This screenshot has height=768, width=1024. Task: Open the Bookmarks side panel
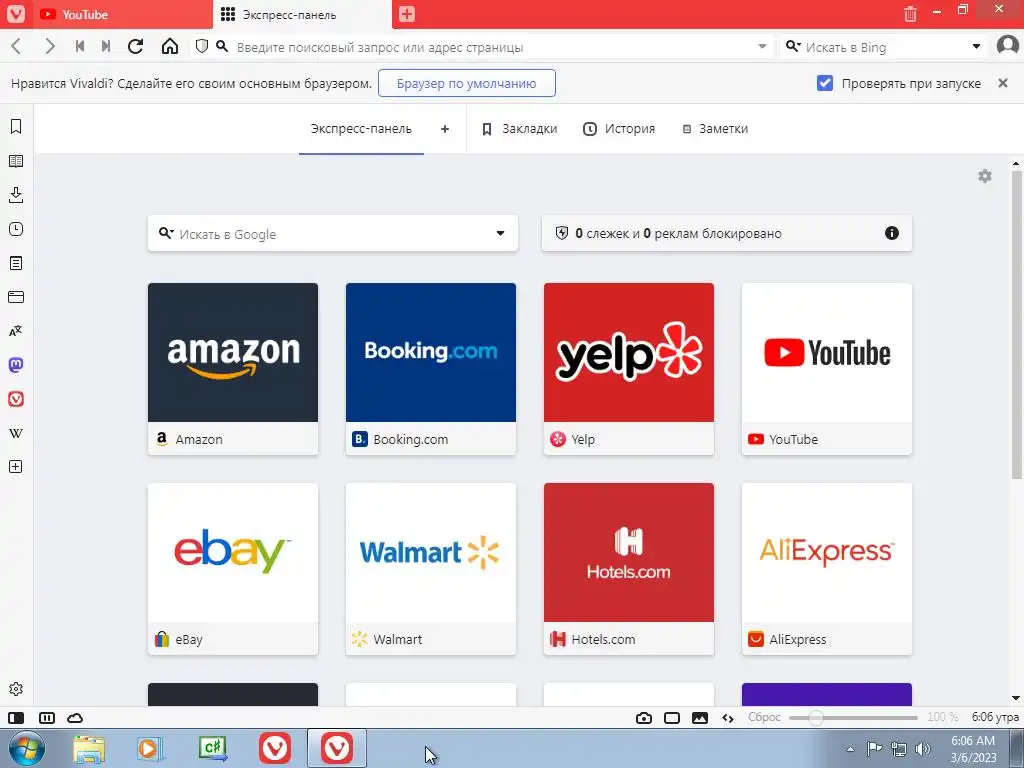[16, 127]
